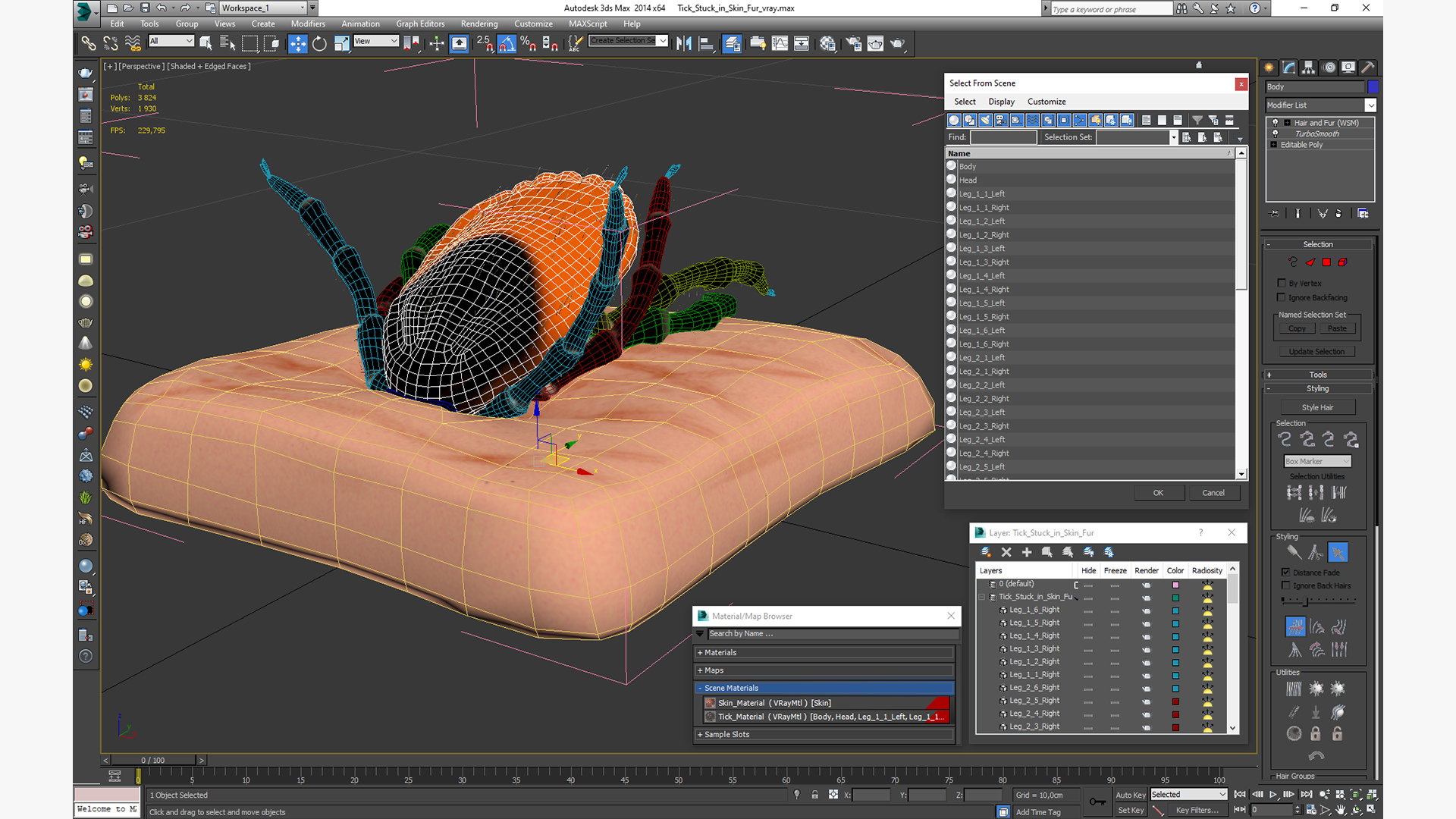
Task: Click the Find input field
Action: pyautogui.click(x=1003, y=137)
